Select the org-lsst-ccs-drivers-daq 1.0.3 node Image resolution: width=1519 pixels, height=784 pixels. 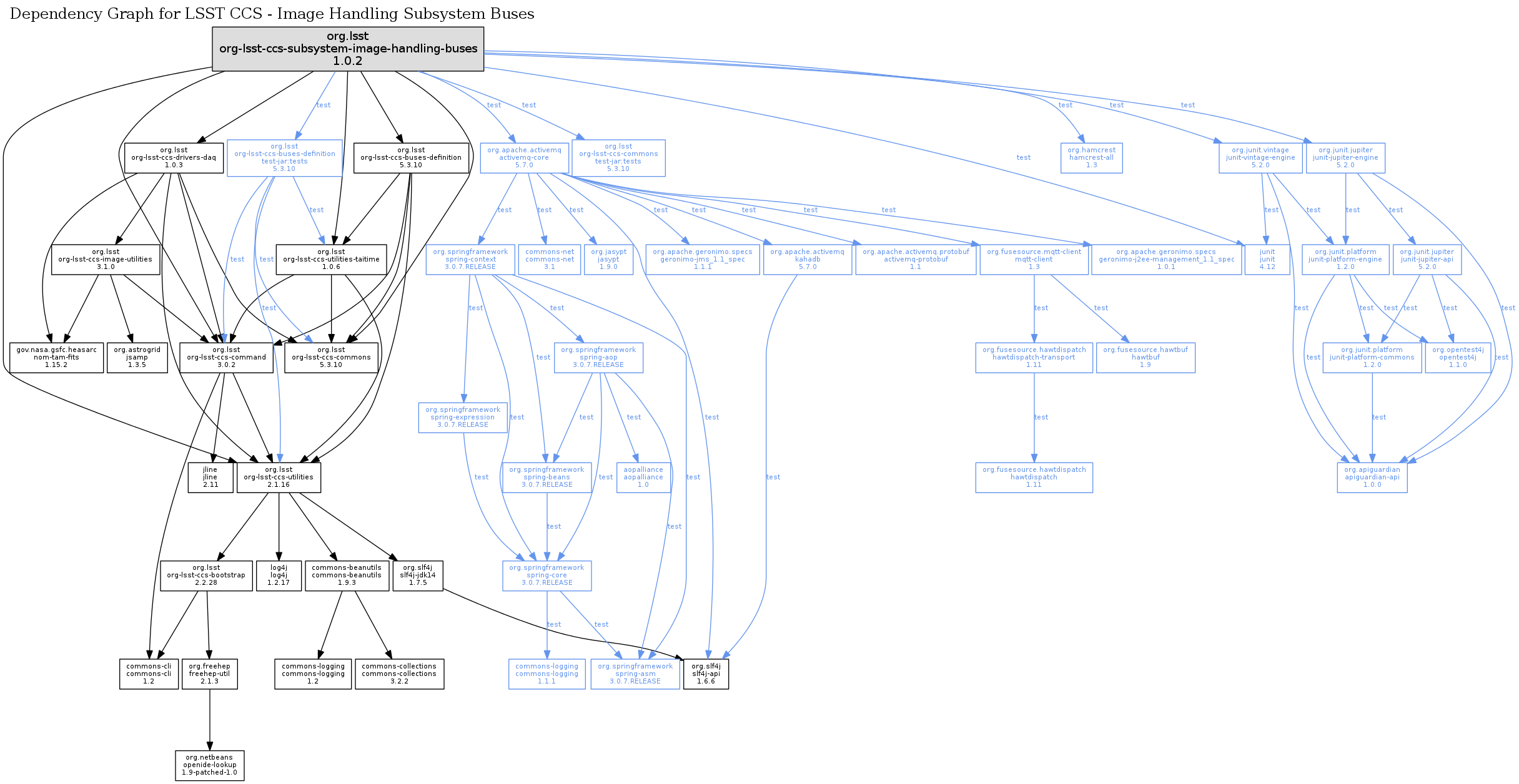coord(174,158)
